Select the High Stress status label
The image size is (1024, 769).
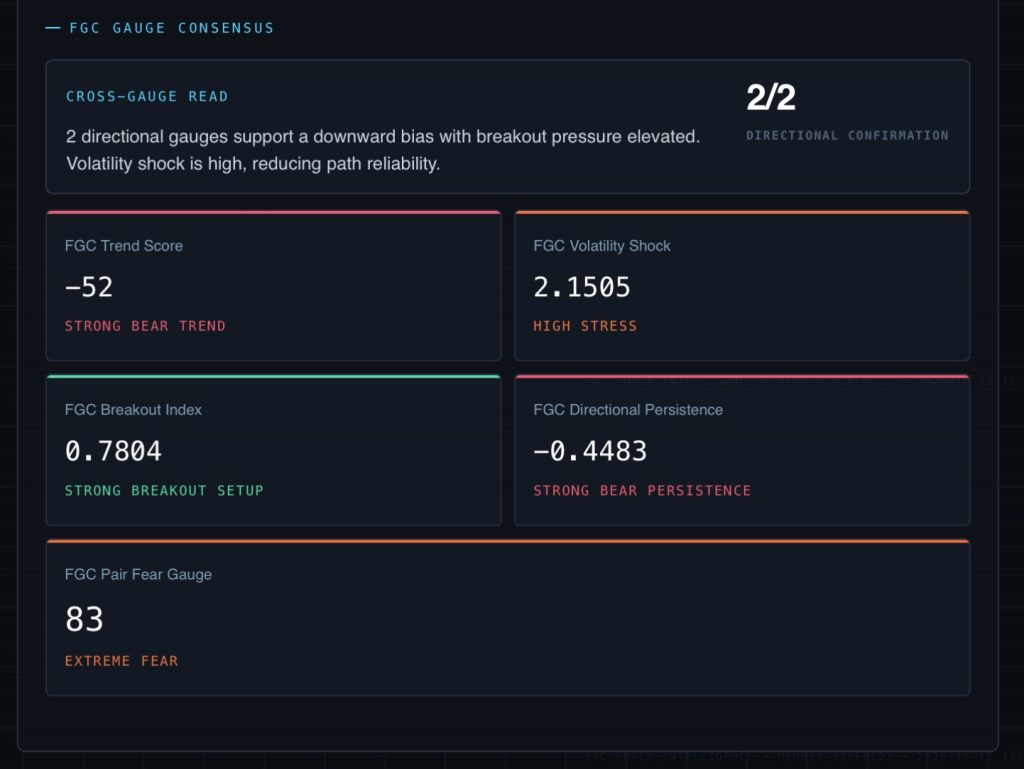(x=584, y=326)
